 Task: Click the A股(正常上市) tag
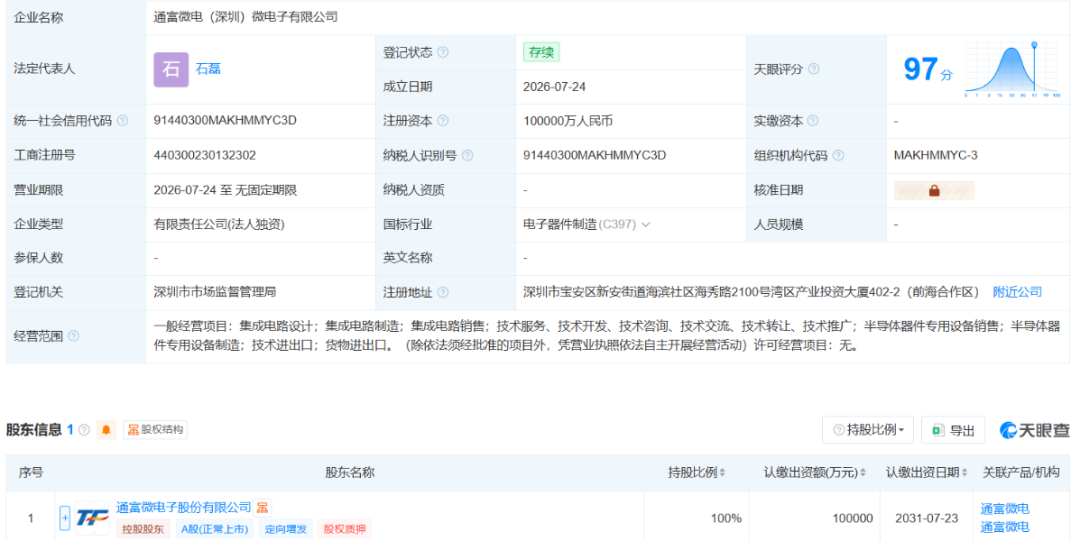214,529
